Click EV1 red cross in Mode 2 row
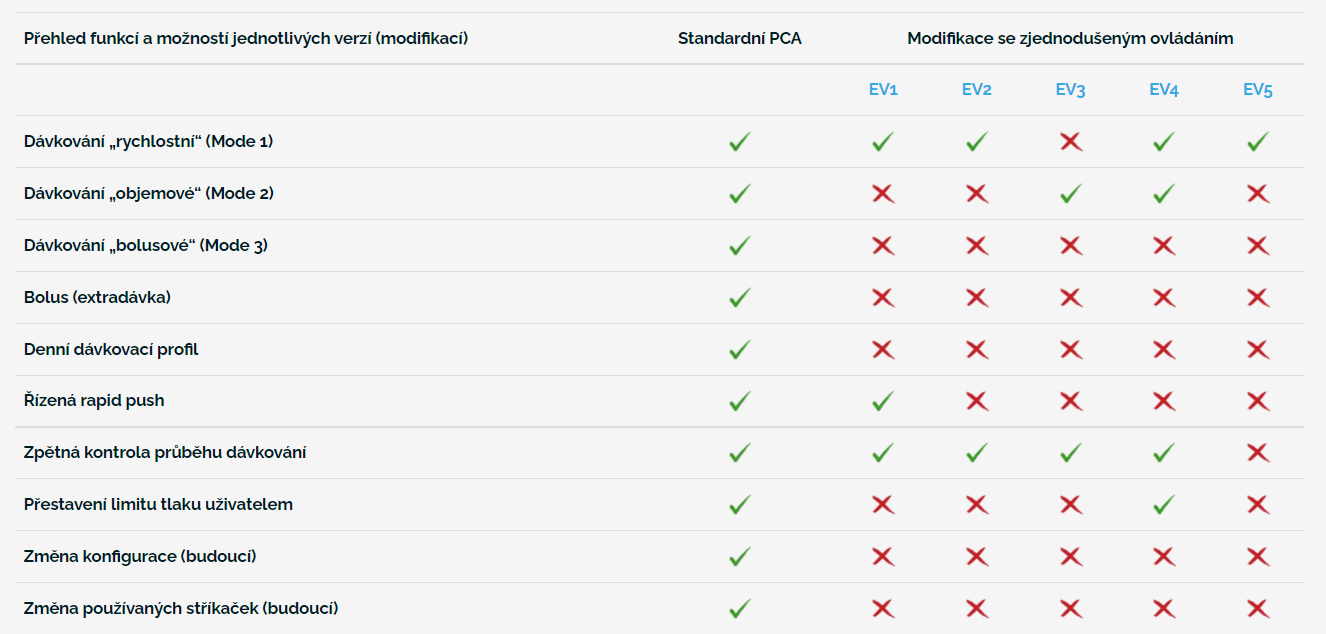The image size is (1326, 634). (883, 194)
